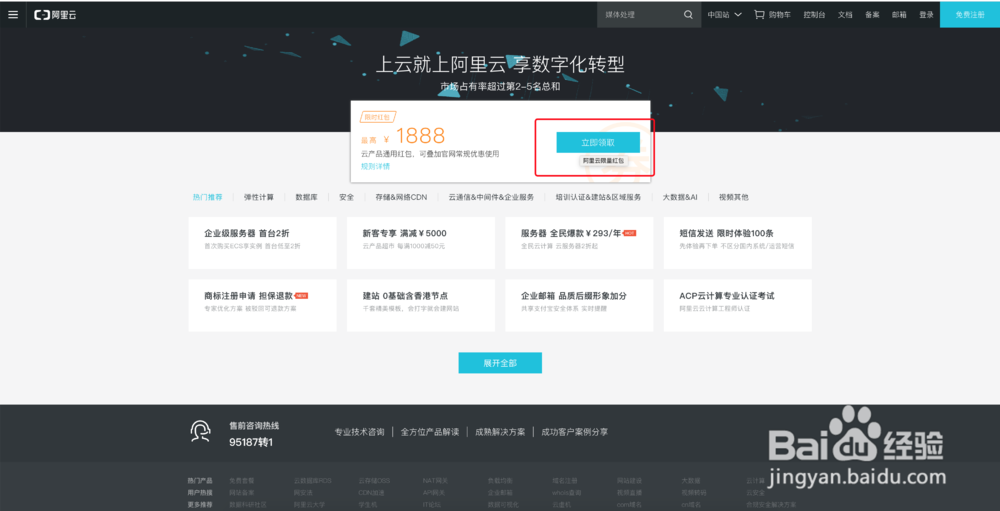The image size is (1000, 511).
Task: Click the search magnifier icon
Action: point(688,15)
